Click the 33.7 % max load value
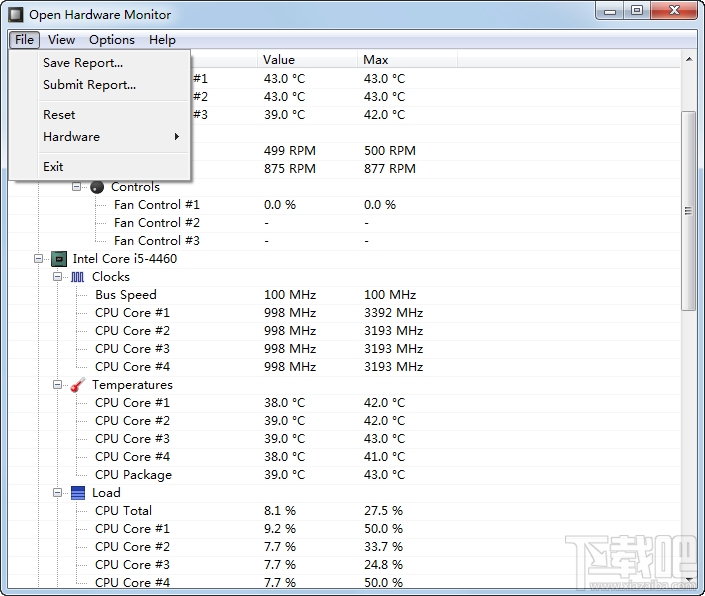Viewport: 705px width, 596px height. 384,546
